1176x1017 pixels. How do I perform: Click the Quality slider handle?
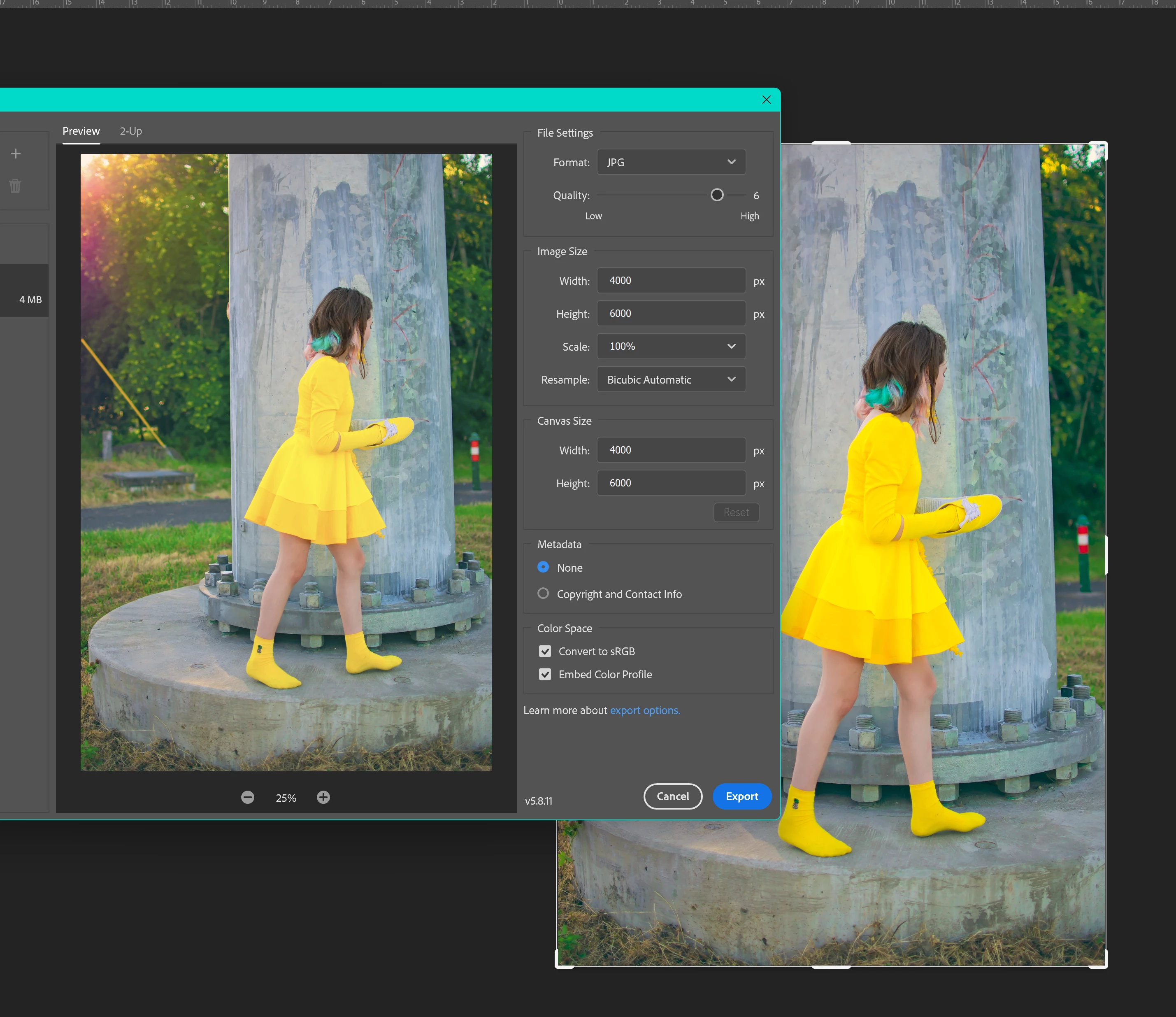coord(717,195)
